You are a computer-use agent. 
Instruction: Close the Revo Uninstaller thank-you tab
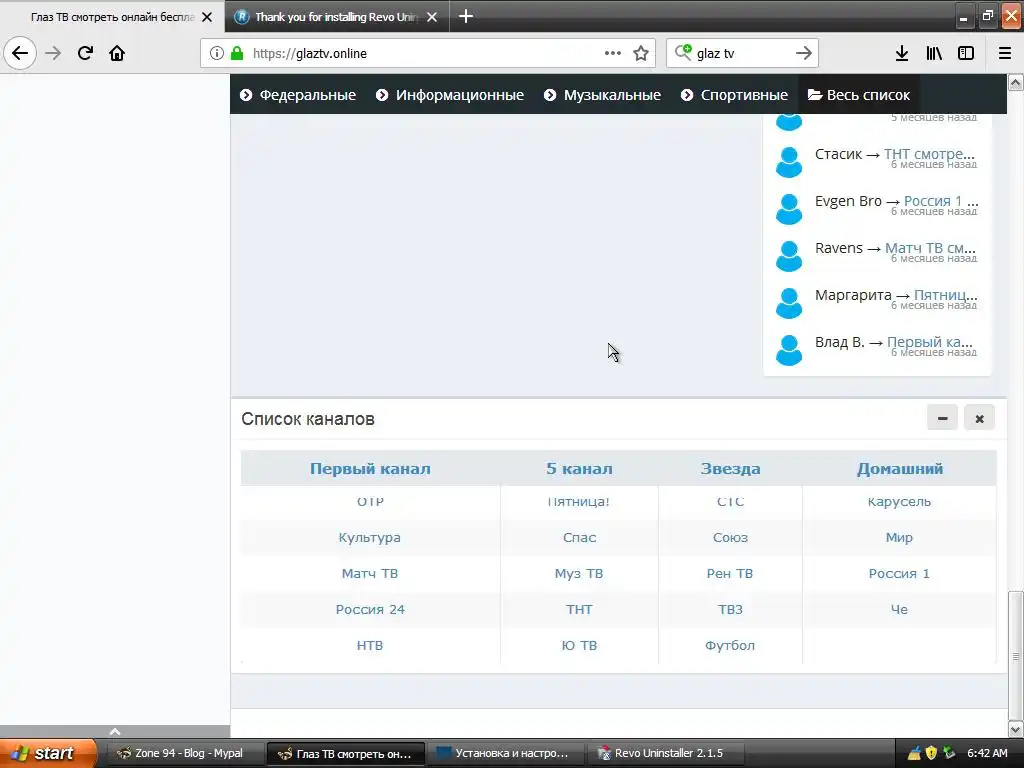432,17
